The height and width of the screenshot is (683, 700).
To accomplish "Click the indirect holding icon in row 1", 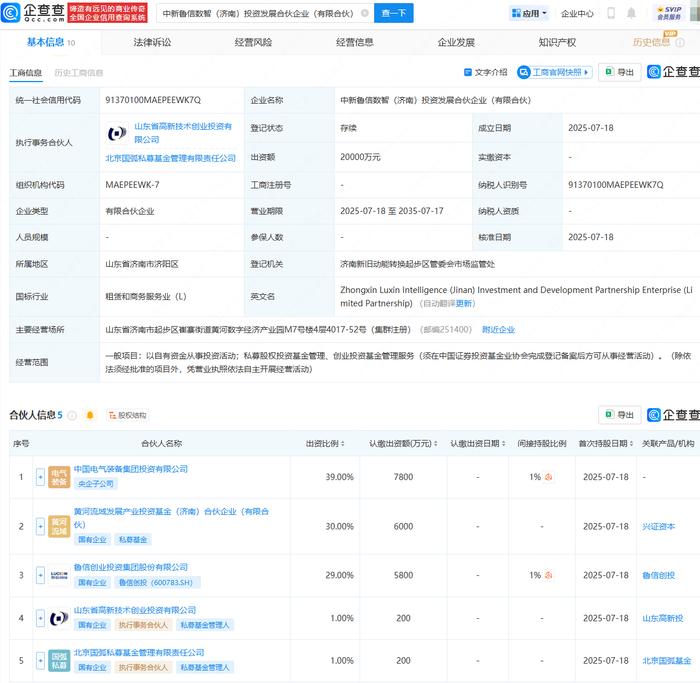I will point(548,477).
